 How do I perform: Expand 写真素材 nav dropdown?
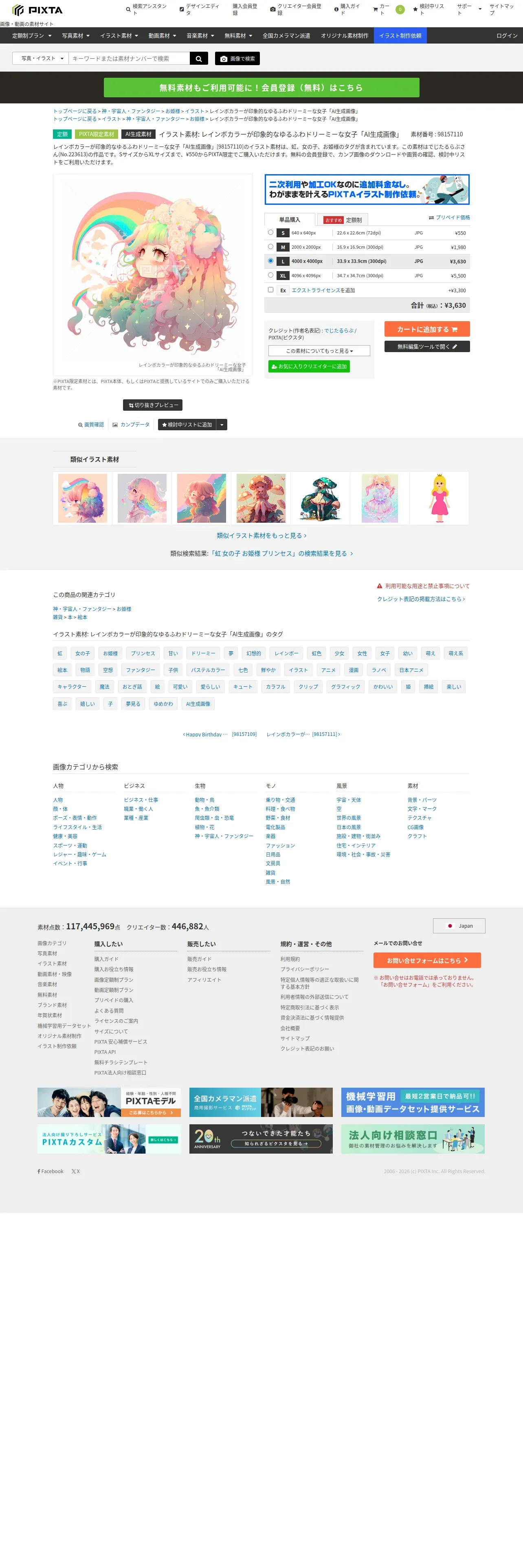(x=75, y=36)
